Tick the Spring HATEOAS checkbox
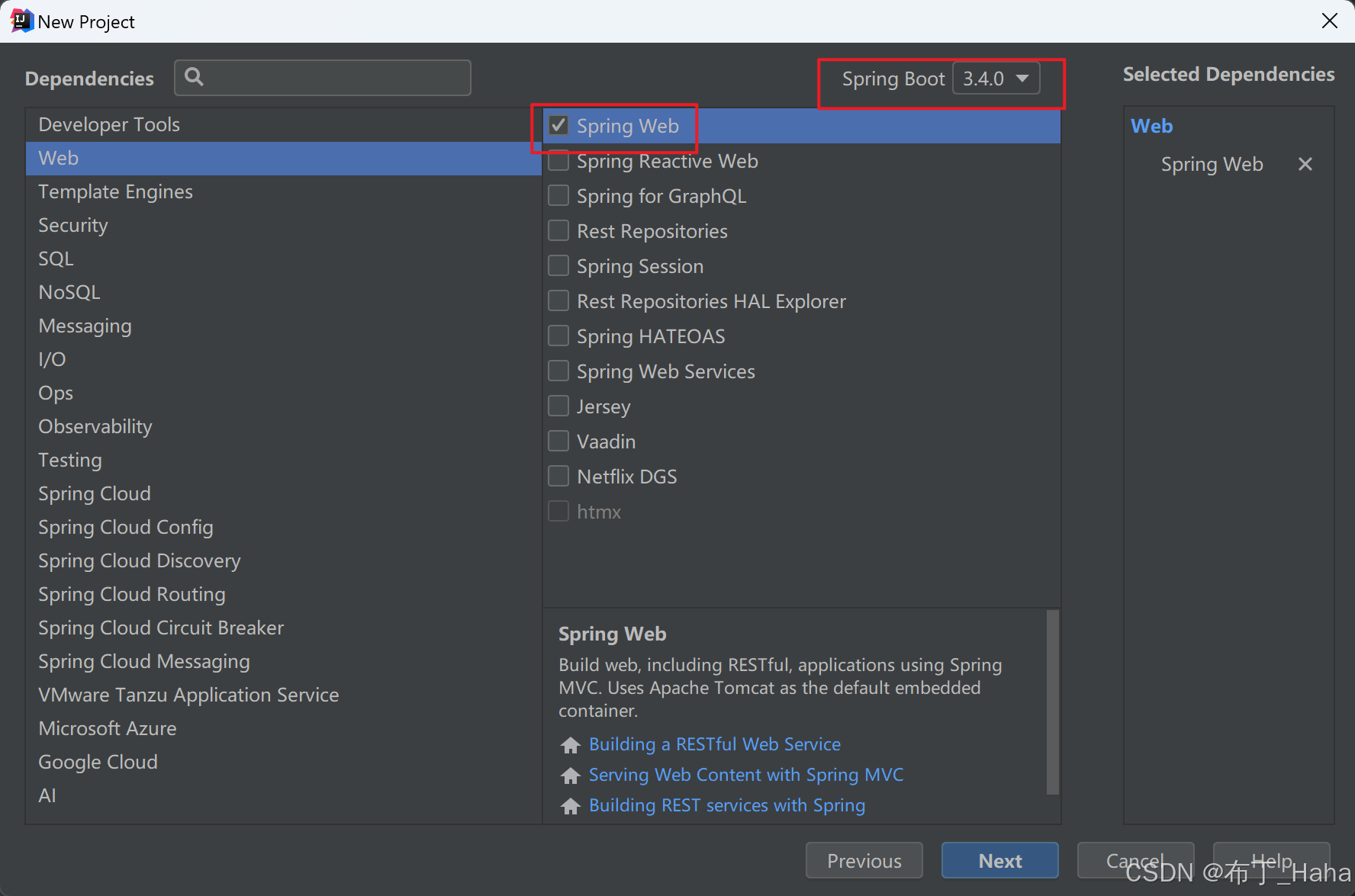Viewport: 1355px width, 896px height. coord(558,336)
